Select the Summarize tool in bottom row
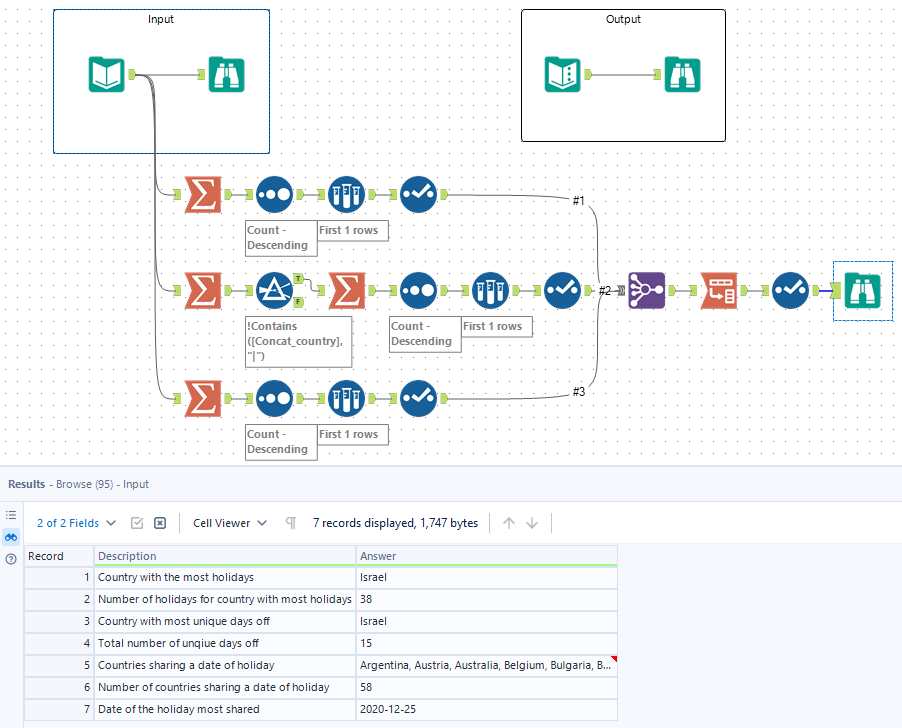Screen dimensions: 902x728 [202, 398]
